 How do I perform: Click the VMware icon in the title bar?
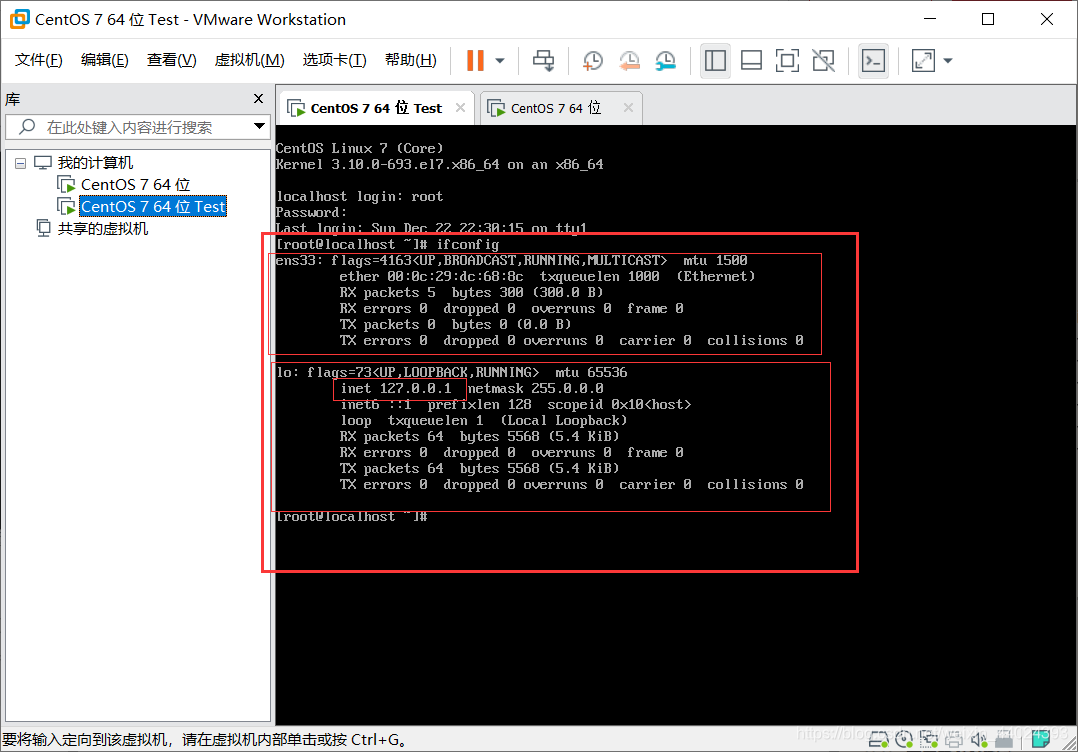pyautogui.click(x=19, y=19)
